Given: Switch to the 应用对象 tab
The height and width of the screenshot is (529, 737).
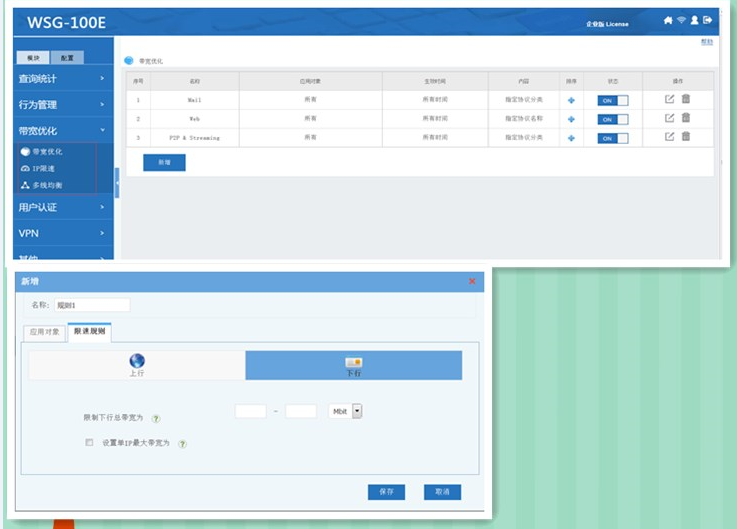Looking at the screenshot, I should coord(44,331).
